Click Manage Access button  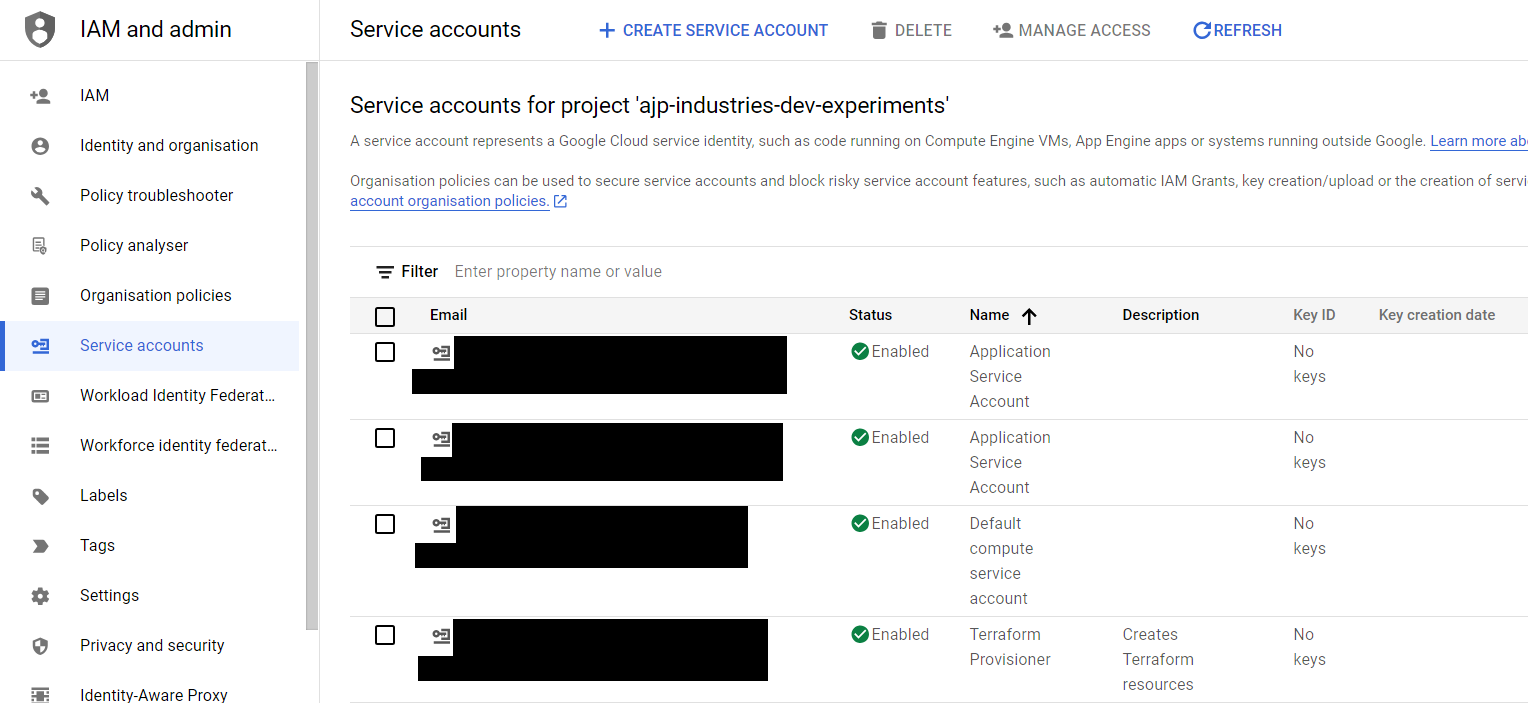click(1071, 31)
